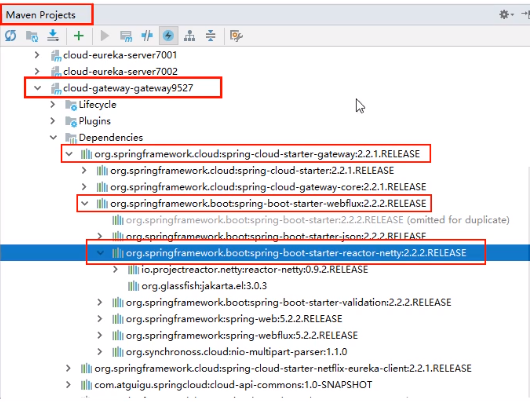530x402 pixels.
Task: Select spring-boot-starter-validation:2.2.2.RELEASE text
Action: [x=289, y=302]
